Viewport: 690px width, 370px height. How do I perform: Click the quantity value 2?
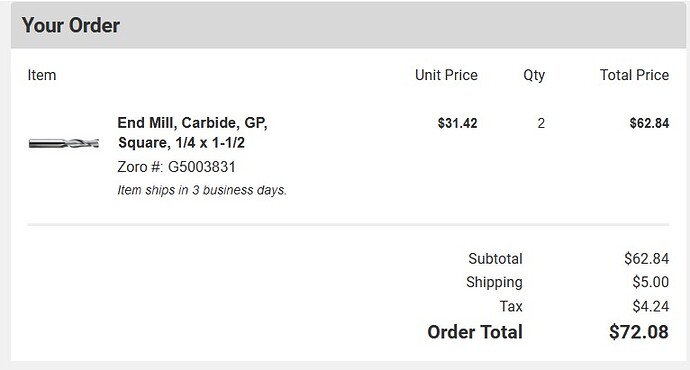point(541,123)
